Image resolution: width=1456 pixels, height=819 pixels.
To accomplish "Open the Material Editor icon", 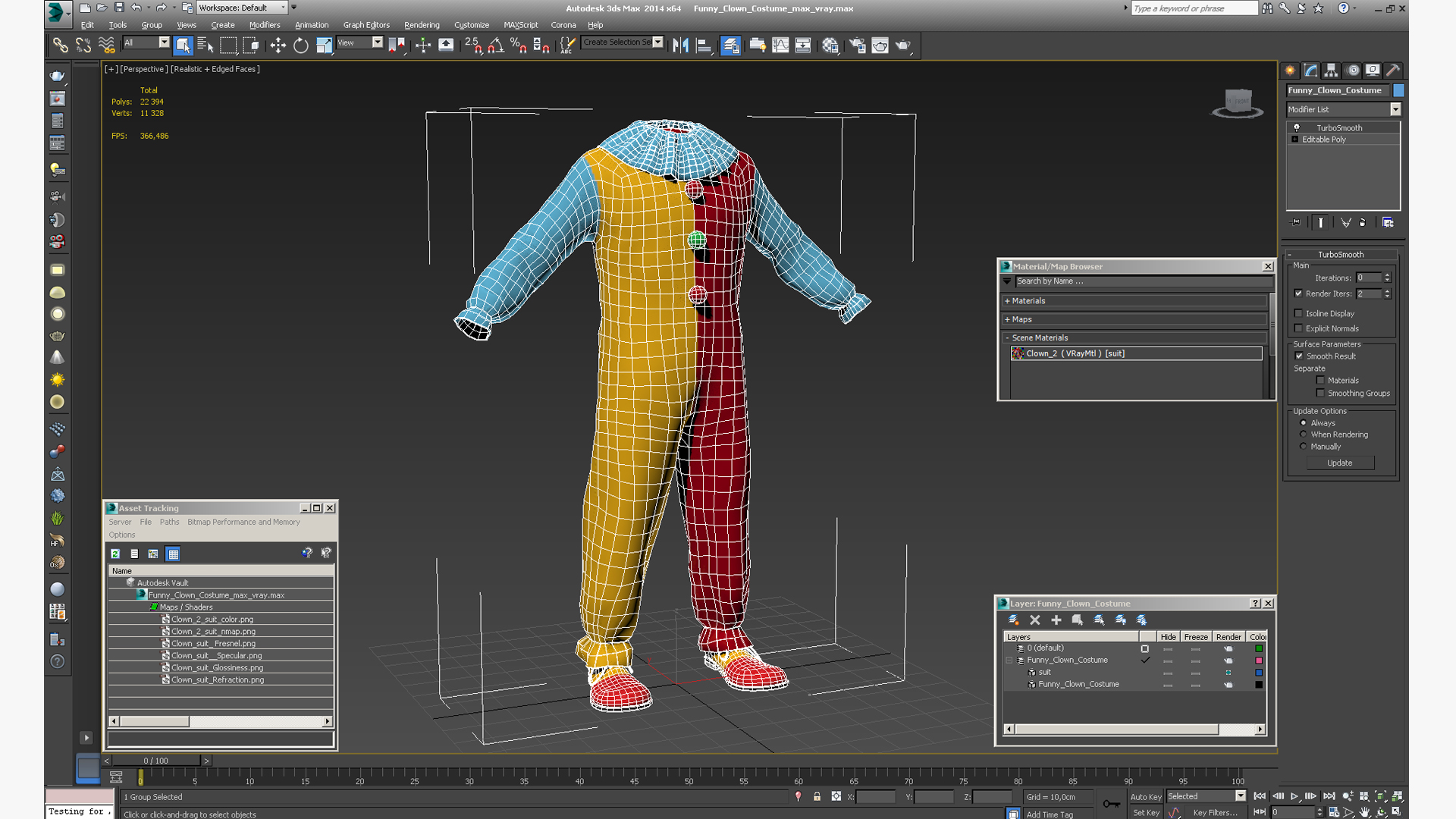I will 830,45.
